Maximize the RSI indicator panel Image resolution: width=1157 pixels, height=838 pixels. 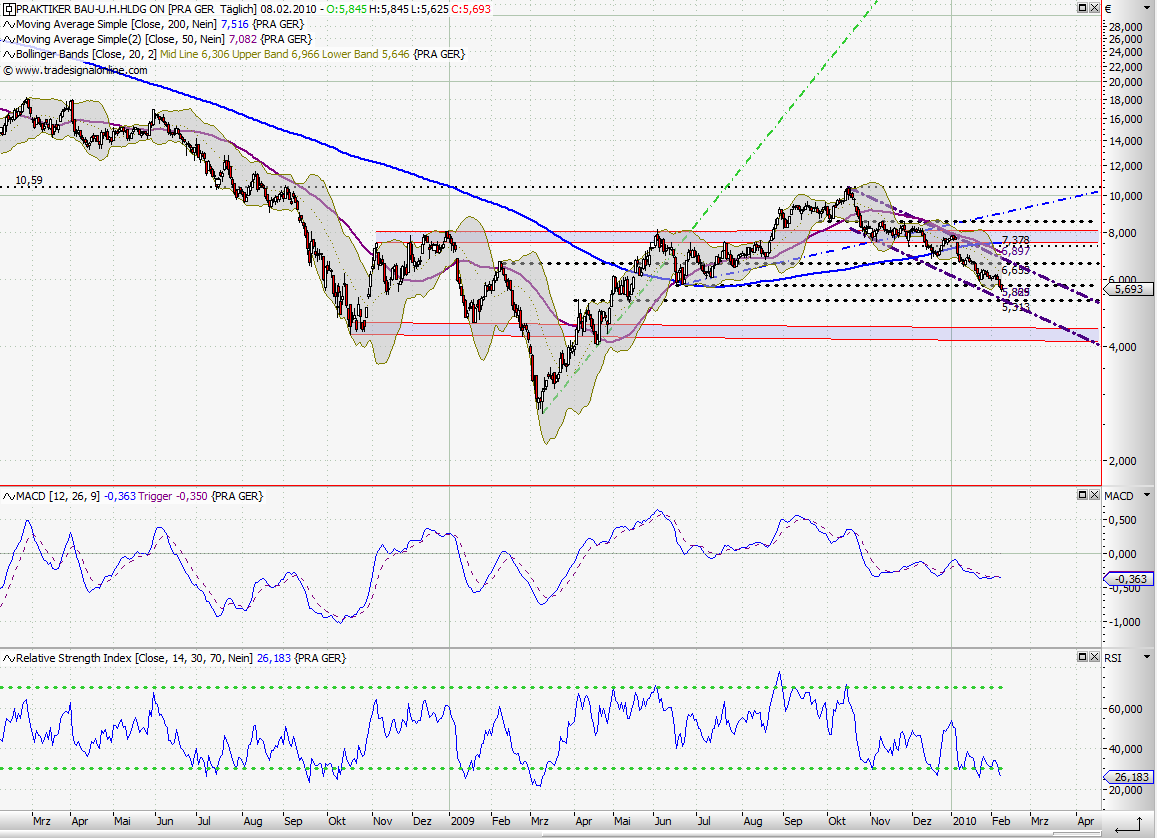tap(1082, 657)
